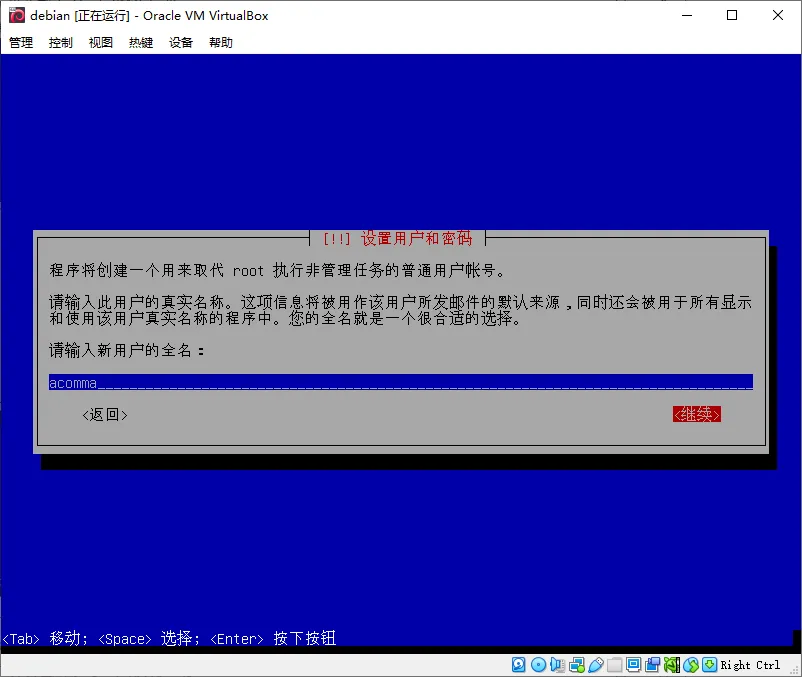Click the VirtualBox logo in the title bar

16,15
